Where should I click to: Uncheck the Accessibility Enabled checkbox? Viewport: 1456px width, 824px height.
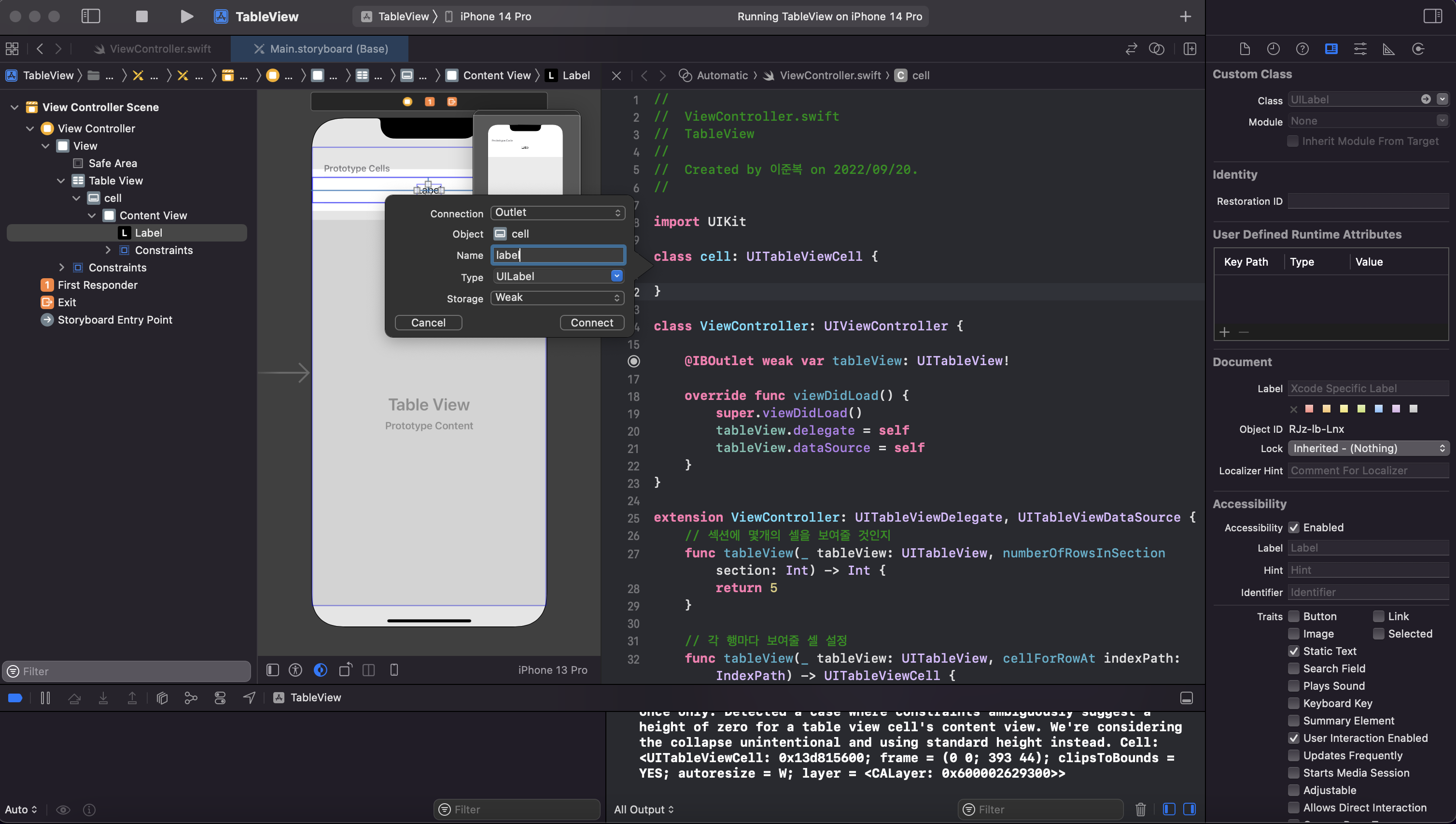[x=1294, y=527]
